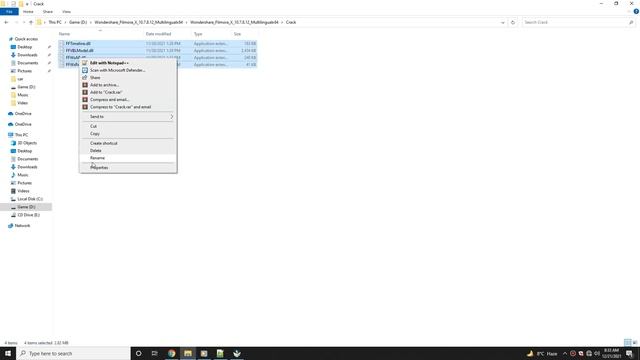
Task: Select the FFVBLModel.dll file
Action: 80,51
